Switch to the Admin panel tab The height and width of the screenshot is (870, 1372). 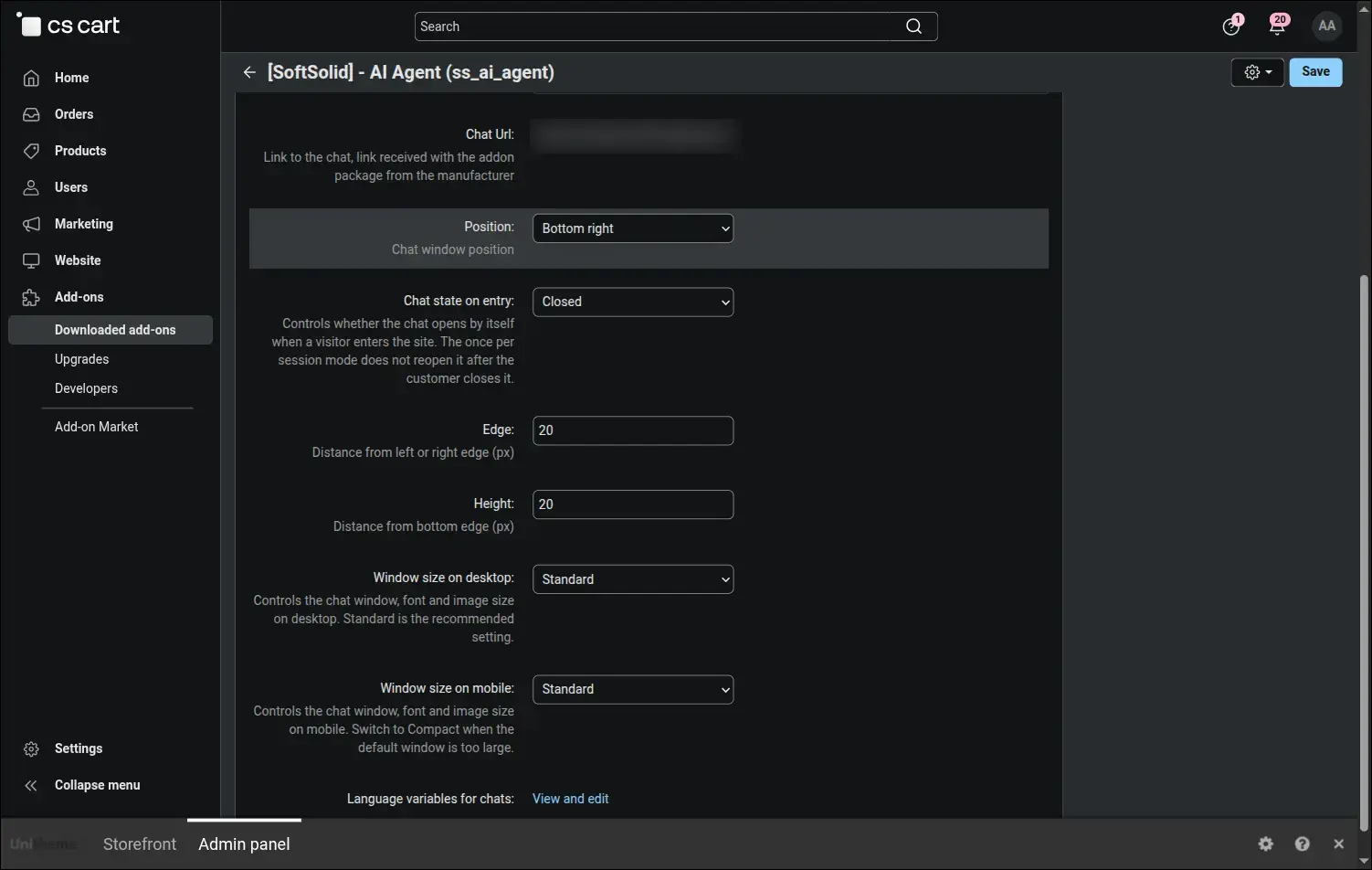pos(244,844)
